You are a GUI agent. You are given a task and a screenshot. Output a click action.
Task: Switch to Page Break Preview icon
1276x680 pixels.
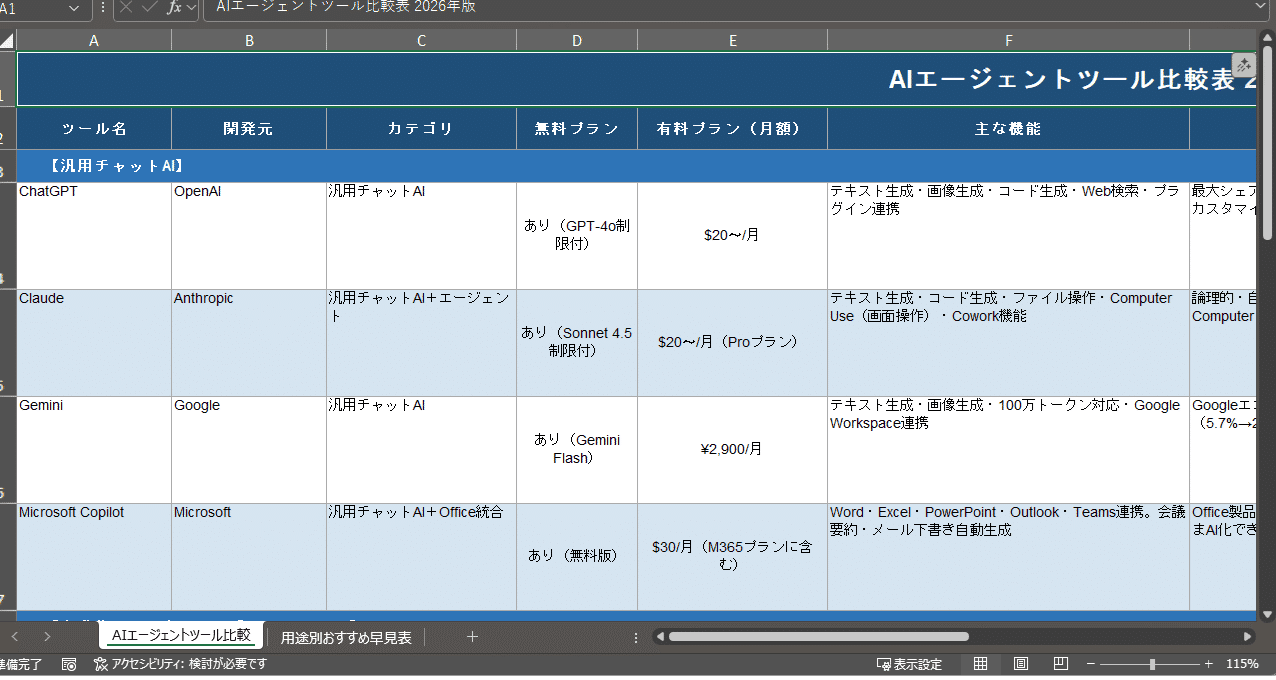1060,664
